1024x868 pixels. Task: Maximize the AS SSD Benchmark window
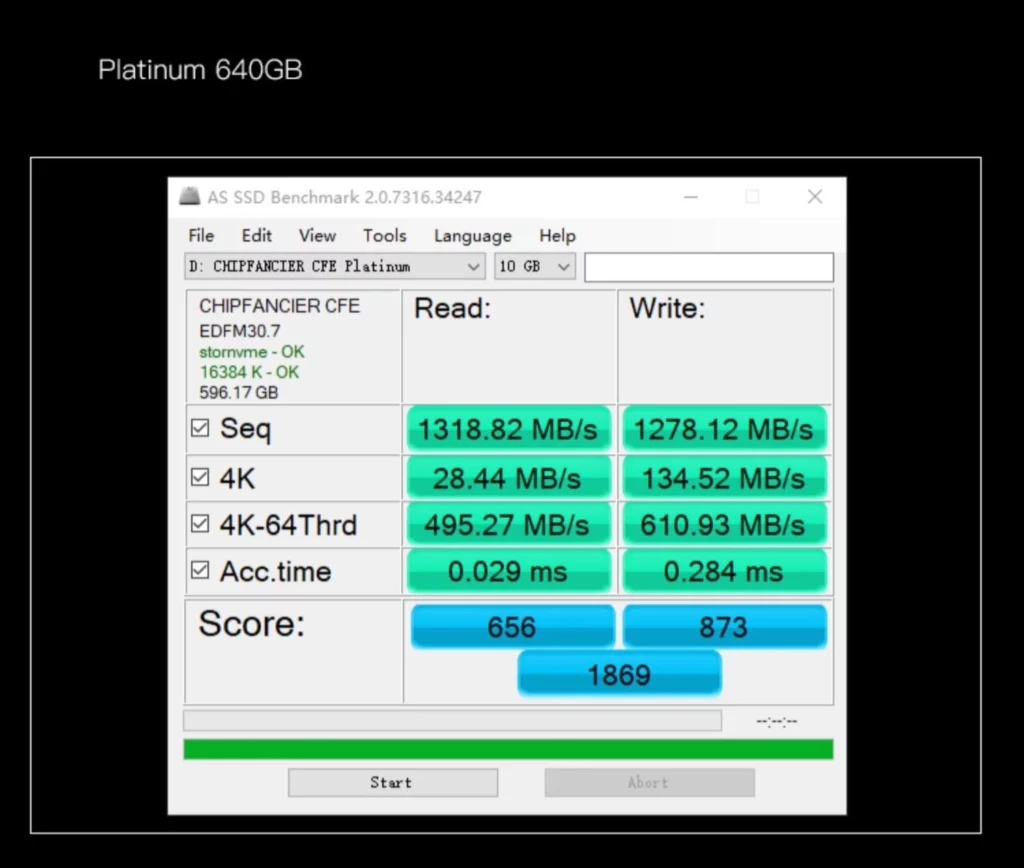click(x=752, y=197)
